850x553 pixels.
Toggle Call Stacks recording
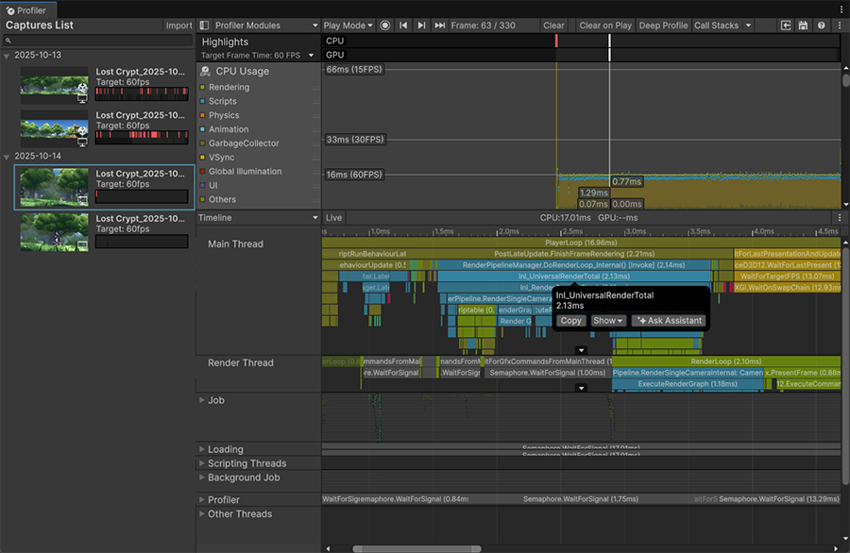tap(716, 25)
